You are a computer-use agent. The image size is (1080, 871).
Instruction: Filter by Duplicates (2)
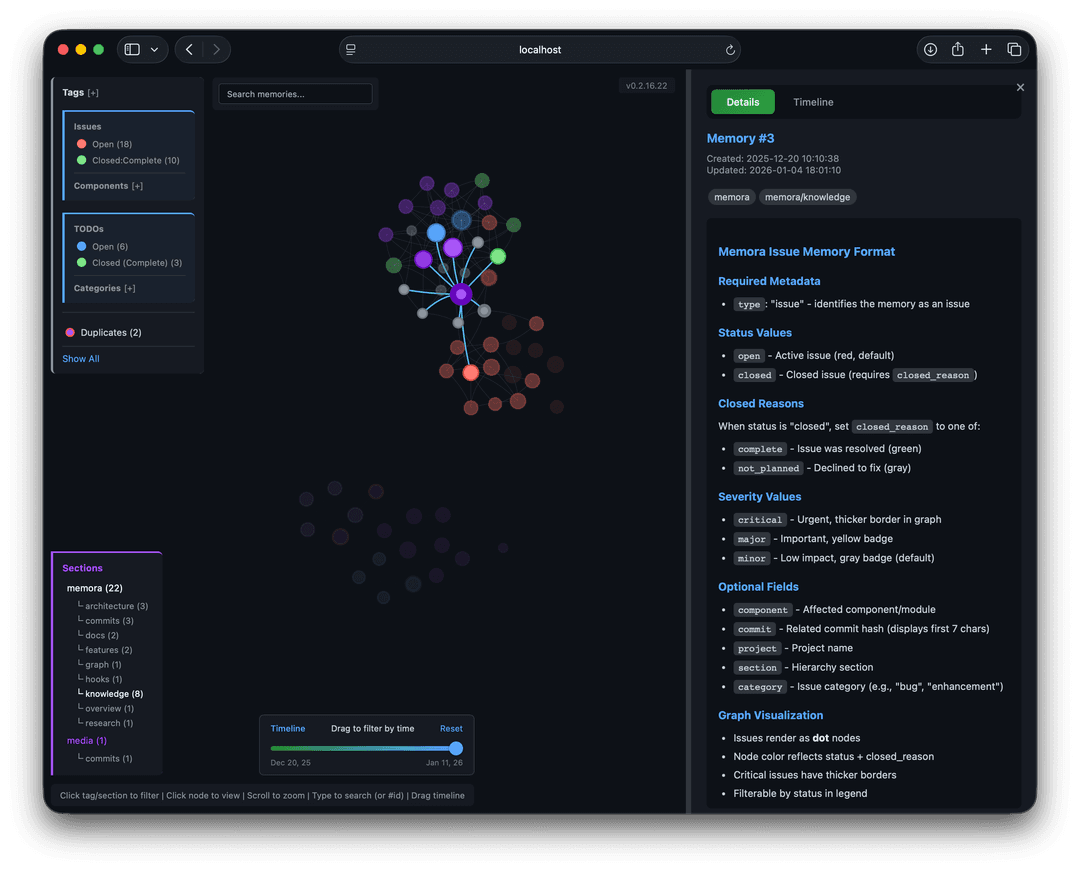103,333
